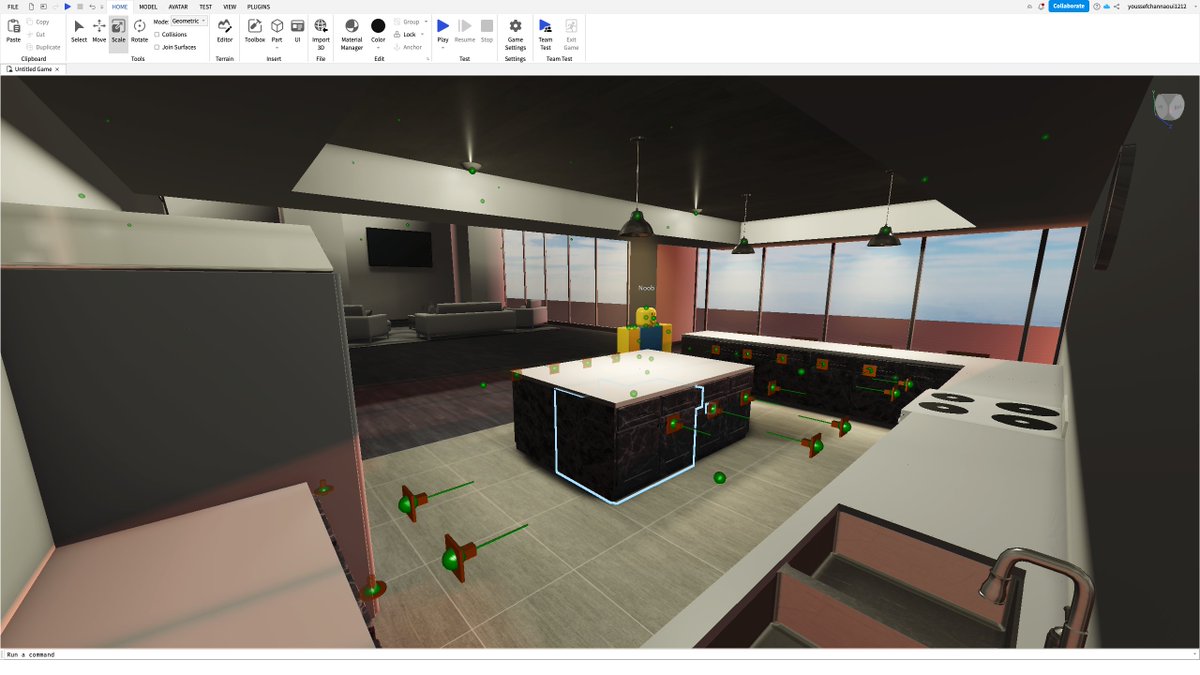Open the Mode Geometric dropdown

(189, 21)
